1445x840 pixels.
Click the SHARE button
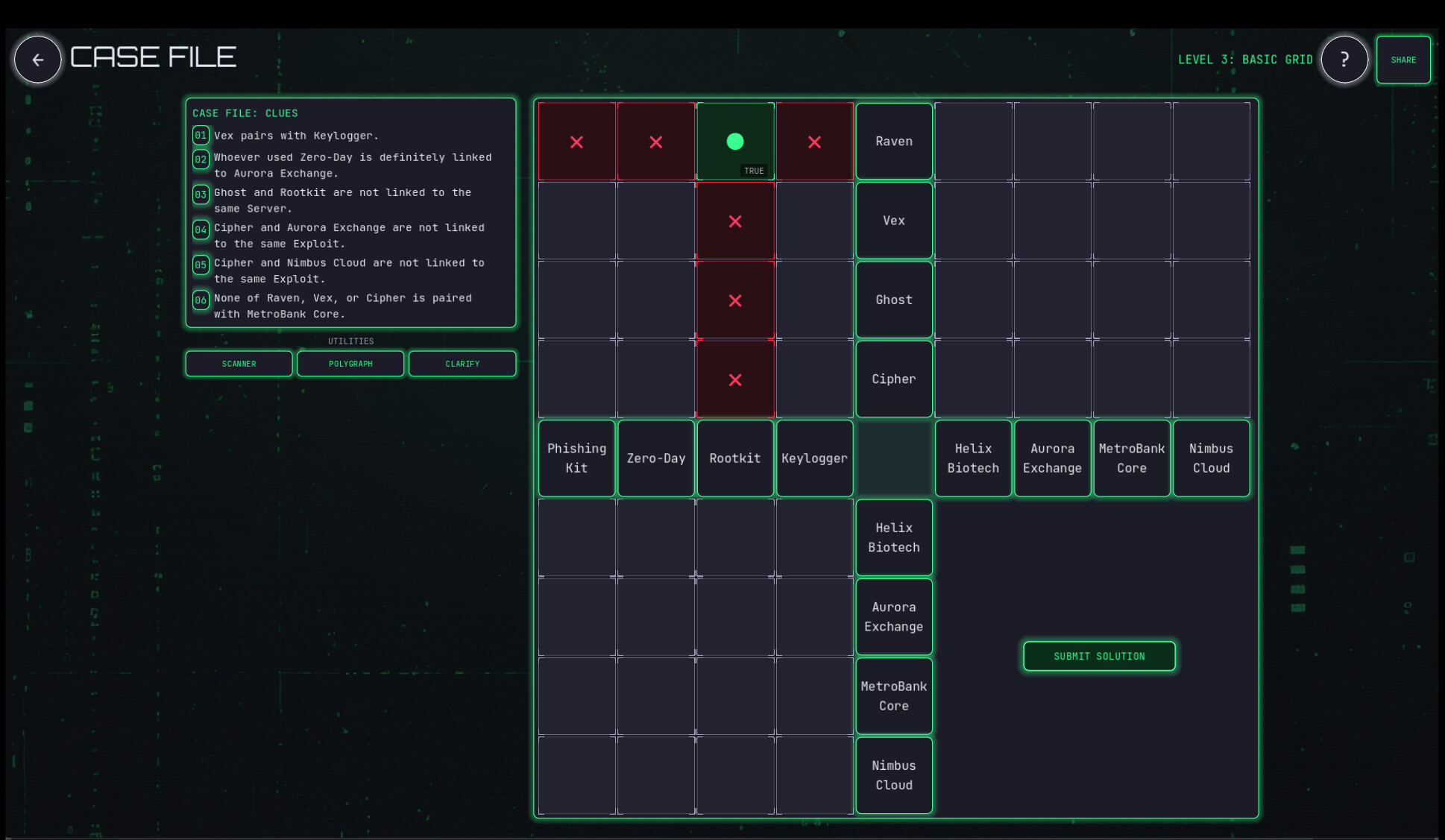1403,60
